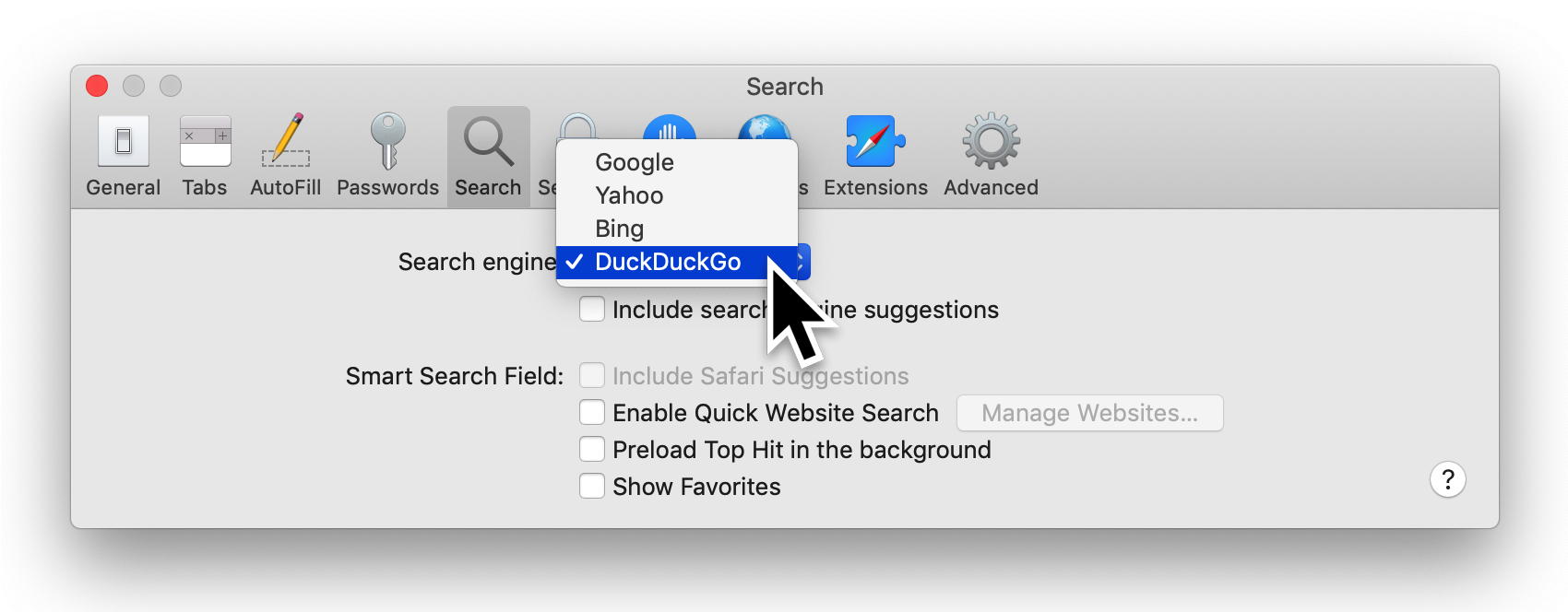Toggle Show Favorites option

point(592,486)
